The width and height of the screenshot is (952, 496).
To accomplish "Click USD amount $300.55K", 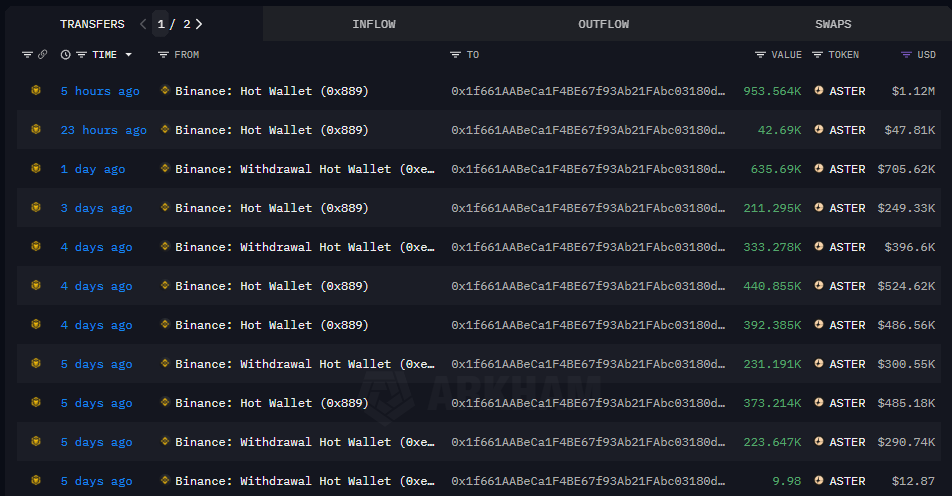I will coord(906,364).
